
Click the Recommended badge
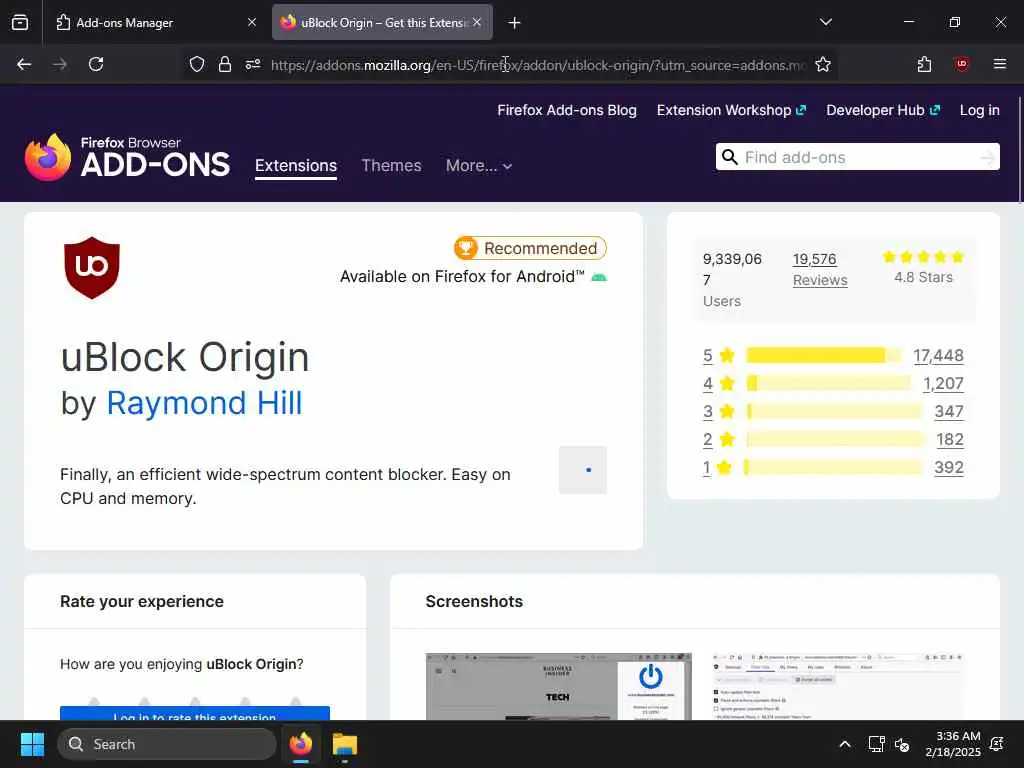click(x=530, y=248)
